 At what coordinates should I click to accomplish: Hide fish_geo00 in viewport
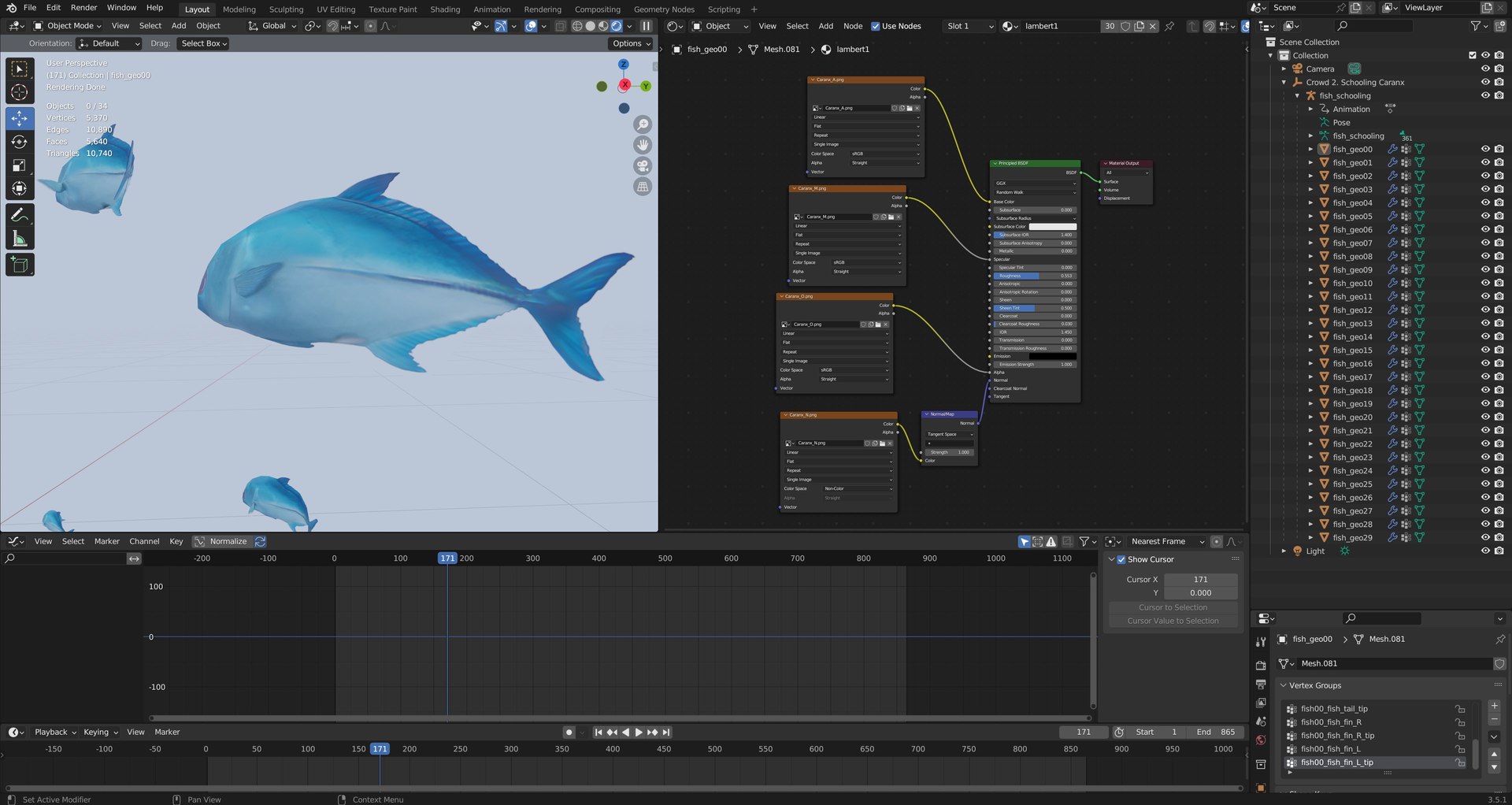[1485, 149]
